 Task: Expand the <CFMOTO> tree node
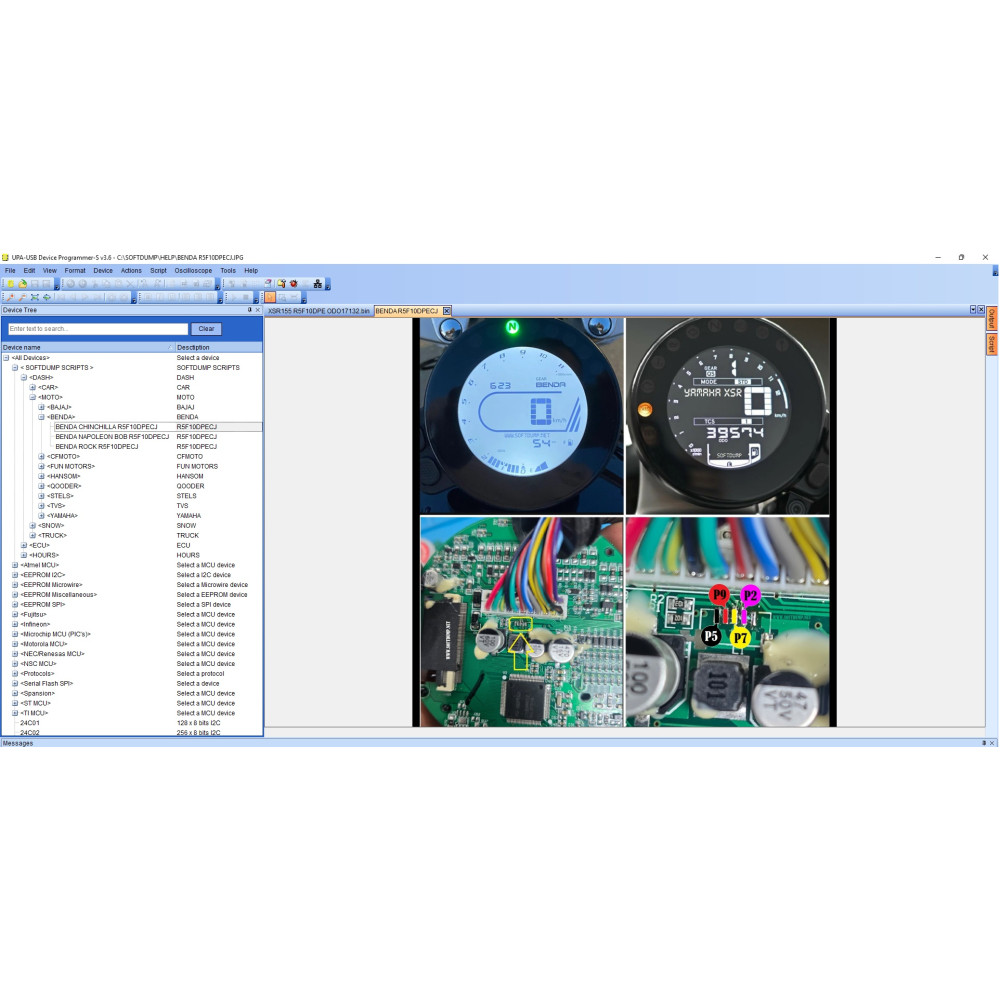pos(41,457)
